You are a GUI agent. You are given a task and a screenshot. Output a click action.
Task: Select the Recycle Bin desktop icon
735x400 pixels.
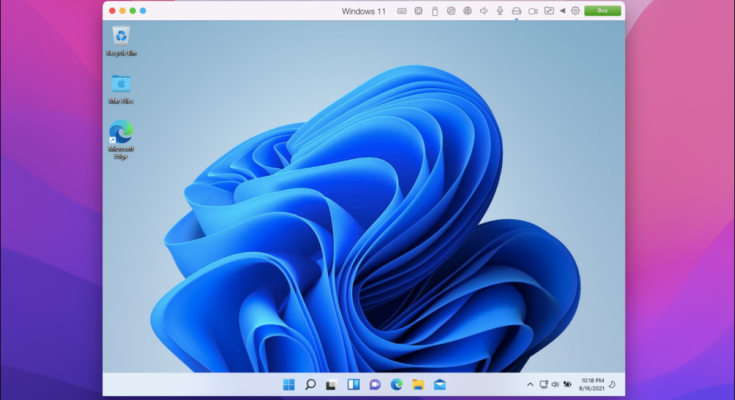pyautogui.click(x=121, y=41)
